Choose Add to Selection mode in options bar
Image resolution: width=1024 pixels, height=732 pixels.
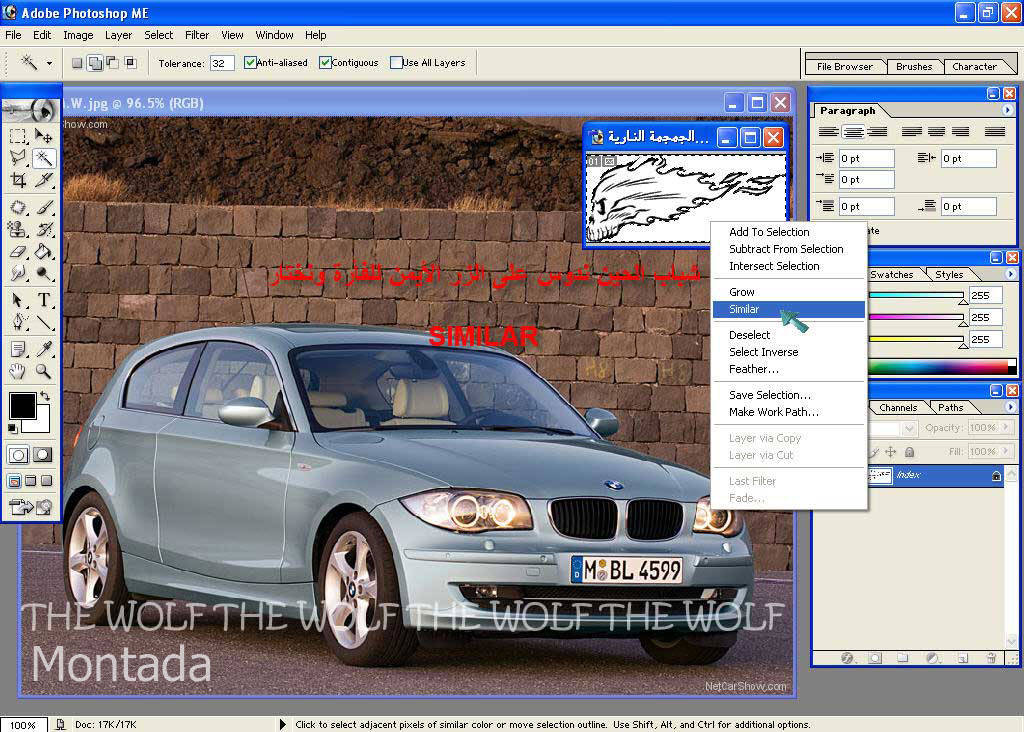(x=95, y=63)
